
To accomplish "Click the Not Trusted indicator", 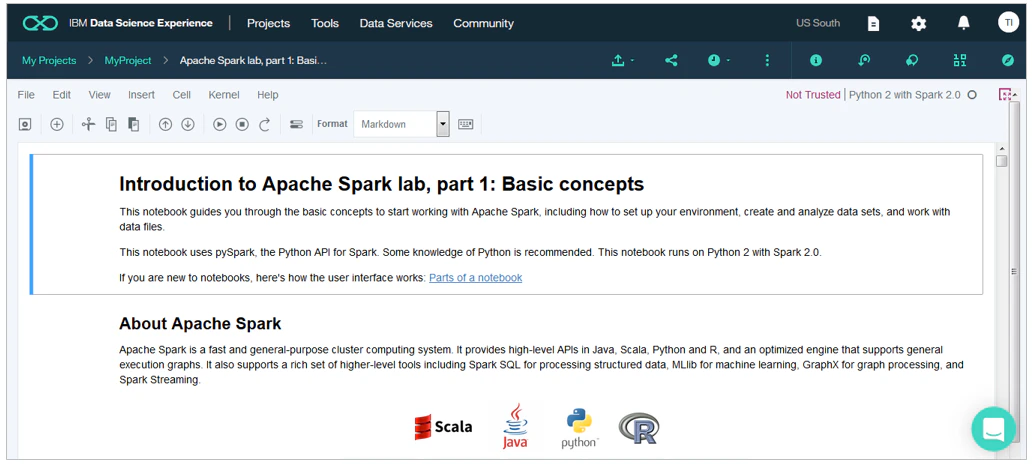I will [813, 95].
